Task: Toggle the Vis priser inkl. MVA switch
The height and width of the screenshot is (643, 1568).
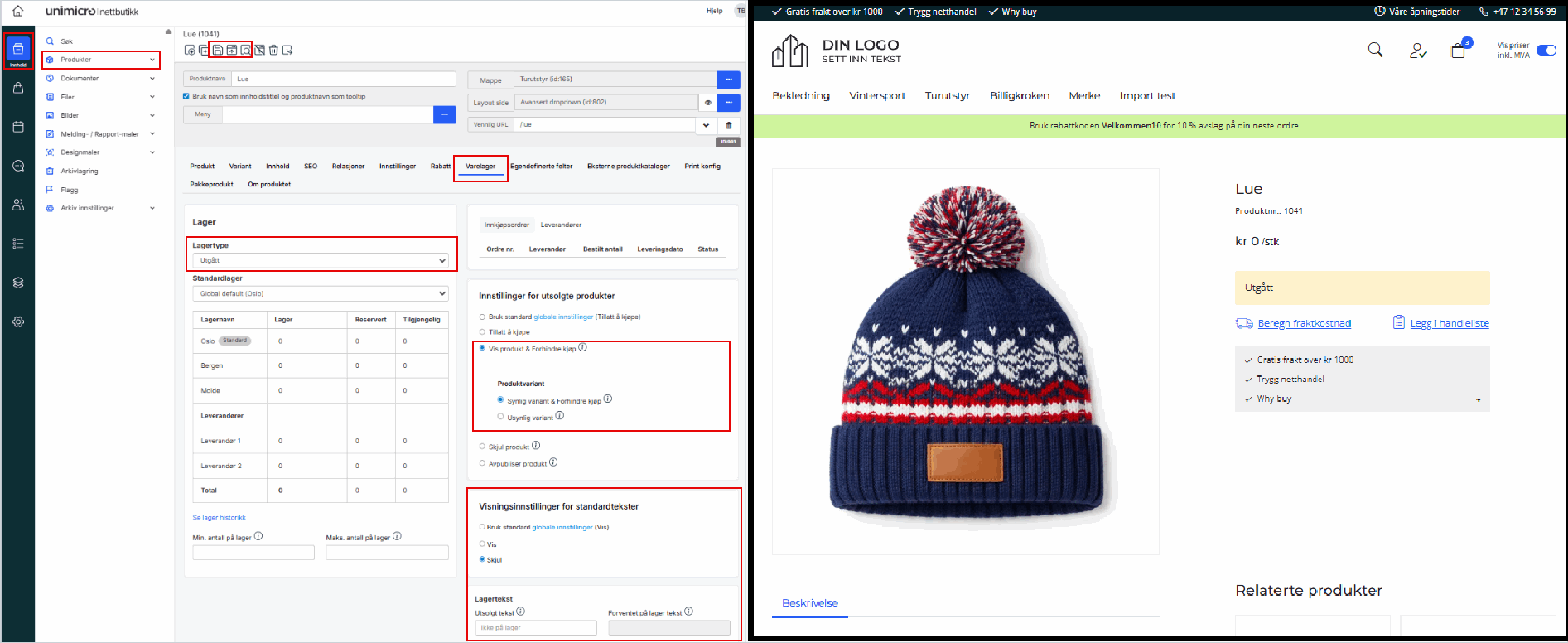Action: pos(1546,51)
